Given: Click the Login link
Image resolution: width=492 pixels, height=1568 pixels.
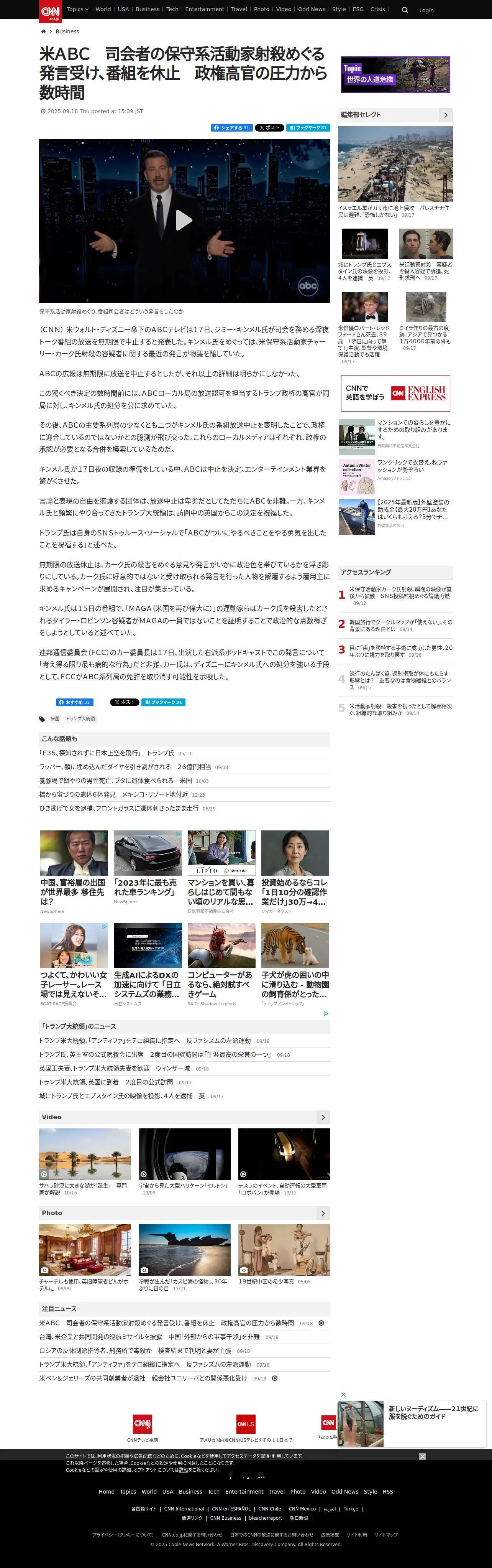Looking at the screenshot, I should click(426, 10).
